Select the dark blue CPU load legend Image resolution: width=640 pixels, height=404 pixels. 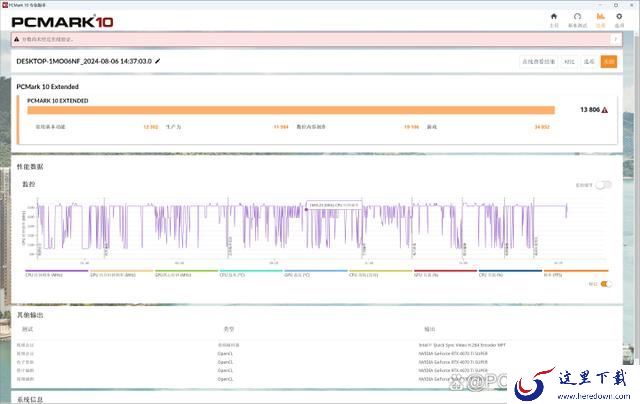(510, 273)
